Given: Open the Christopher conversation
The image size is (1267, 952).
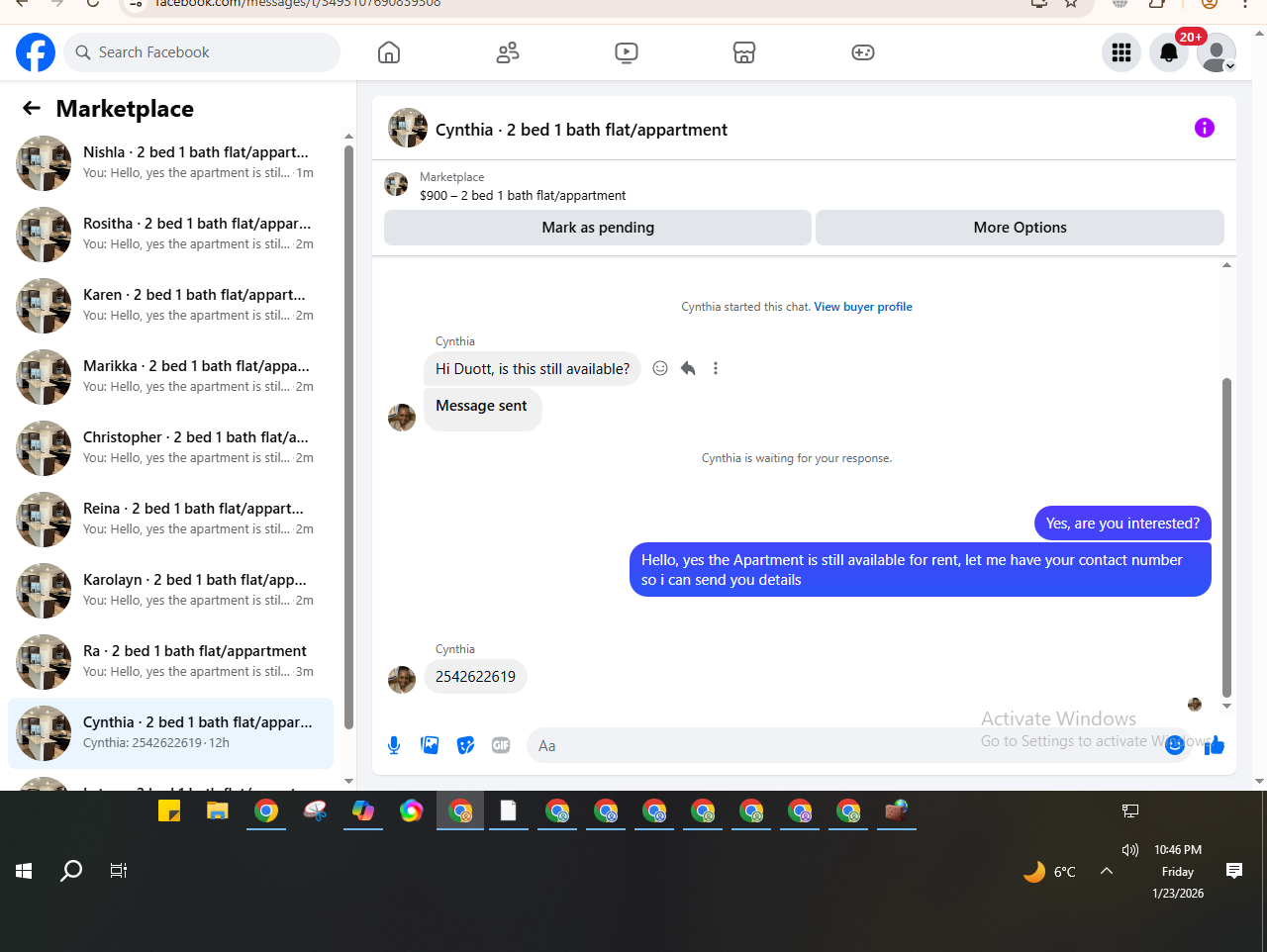Looking at the screenshot, I should (x=170, y=448).
